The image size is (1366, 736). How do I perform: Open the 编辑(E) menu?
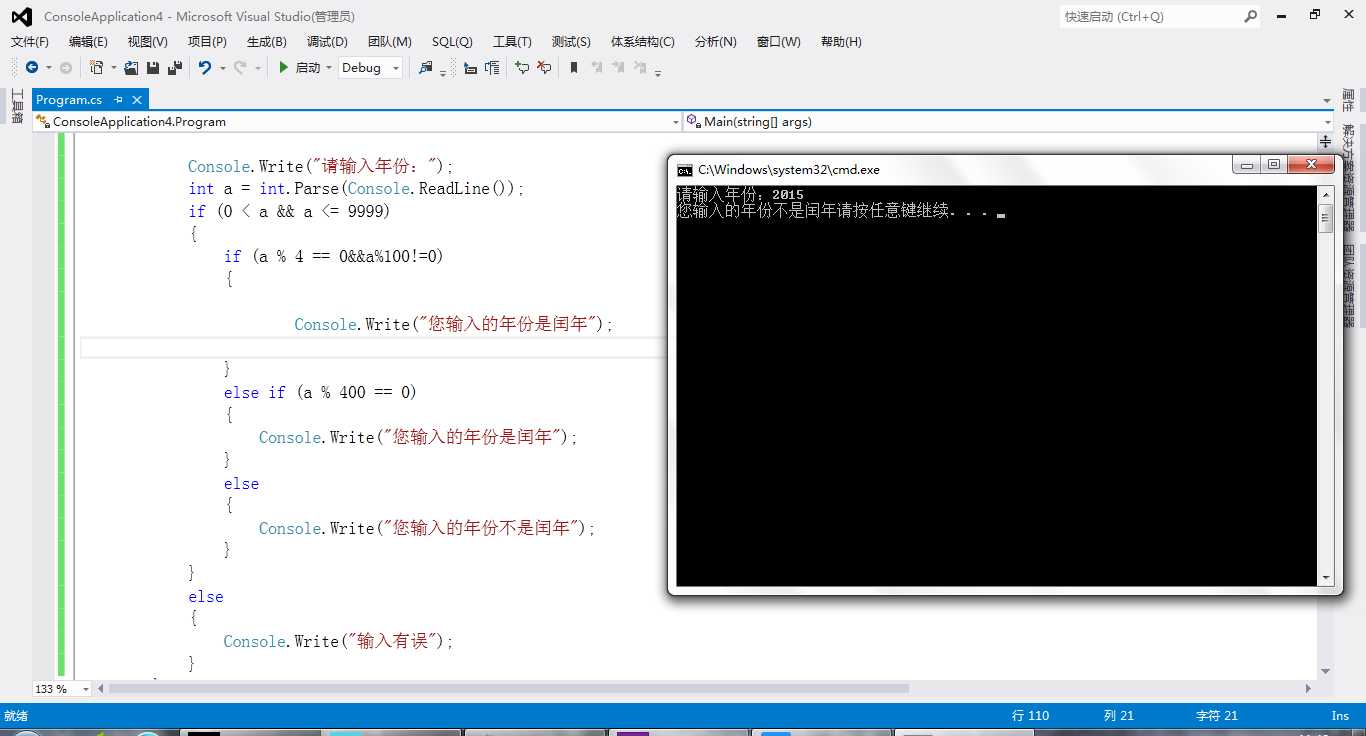click(x=88, y=42)
